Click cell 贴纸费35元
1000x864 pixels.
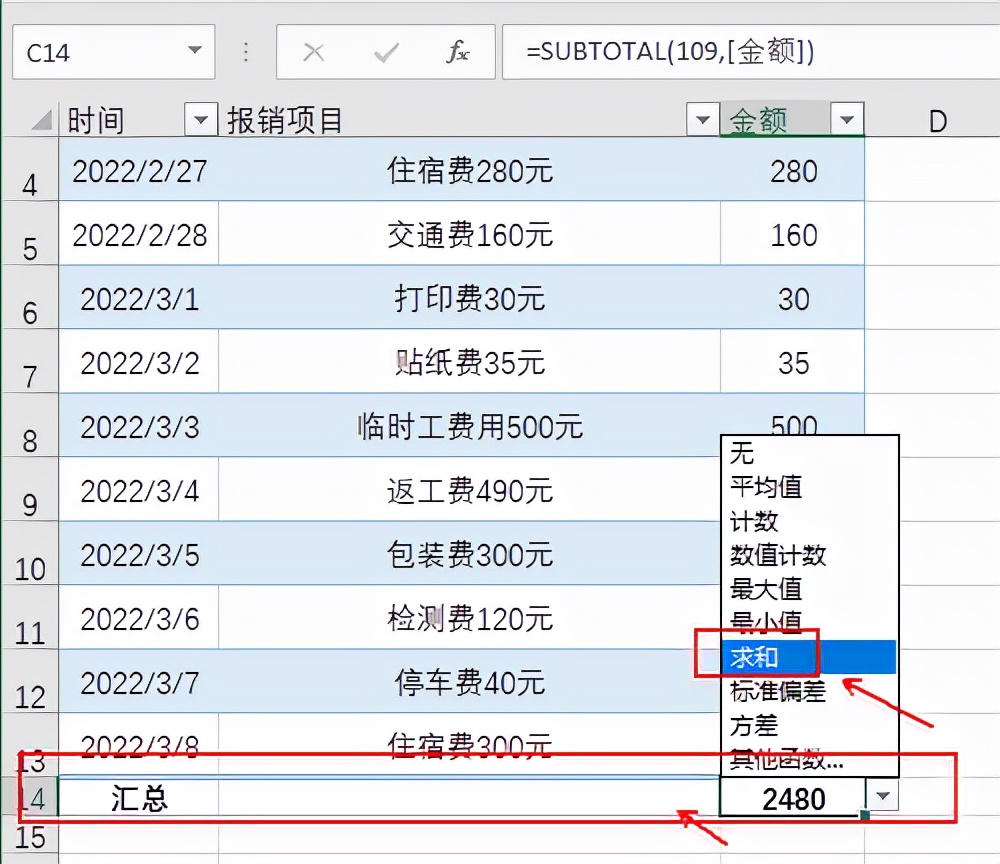tap(469, 363)
